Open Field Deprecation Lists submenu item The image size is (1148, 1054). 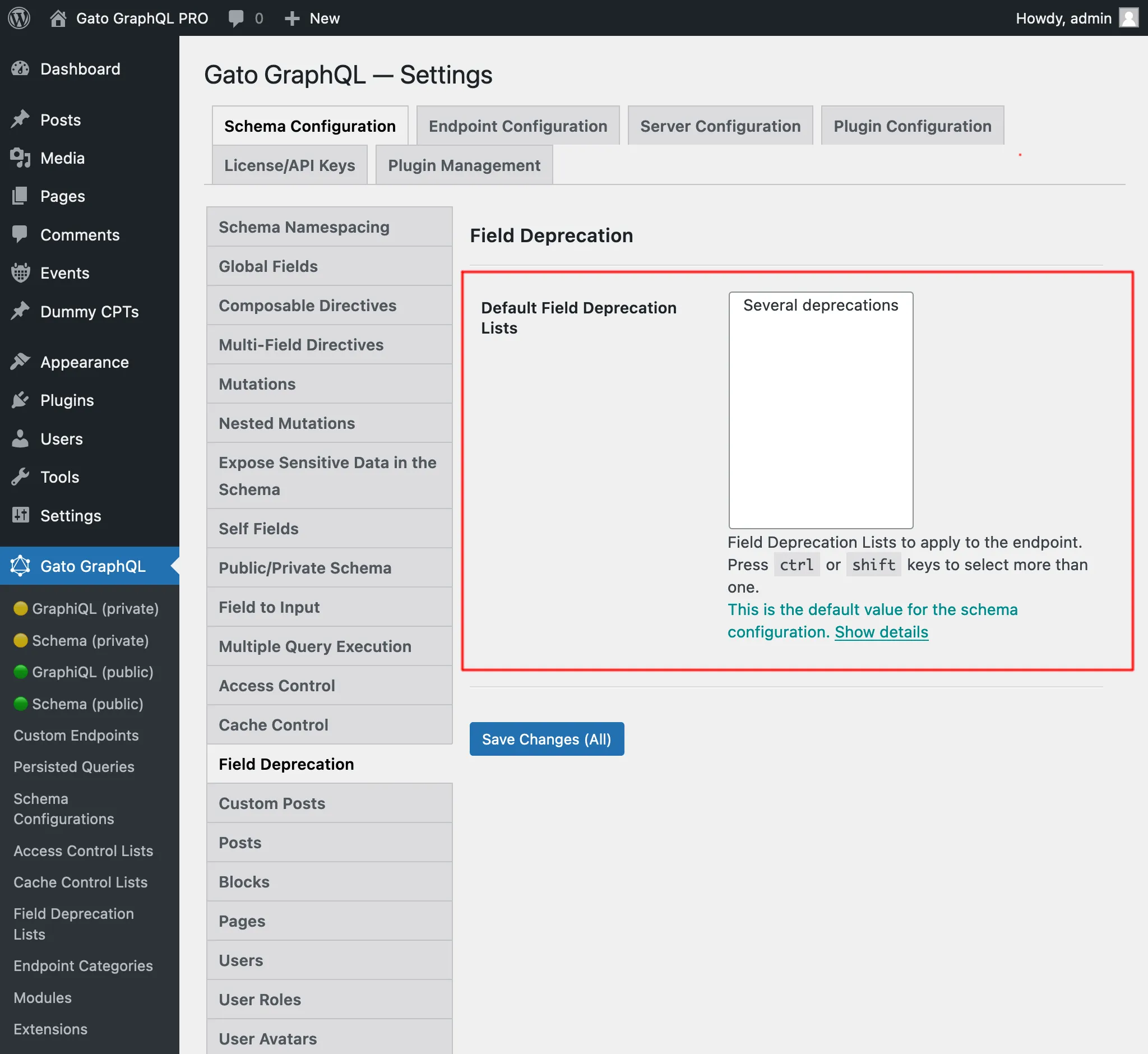pyautogui.click(x=73, y=924)
